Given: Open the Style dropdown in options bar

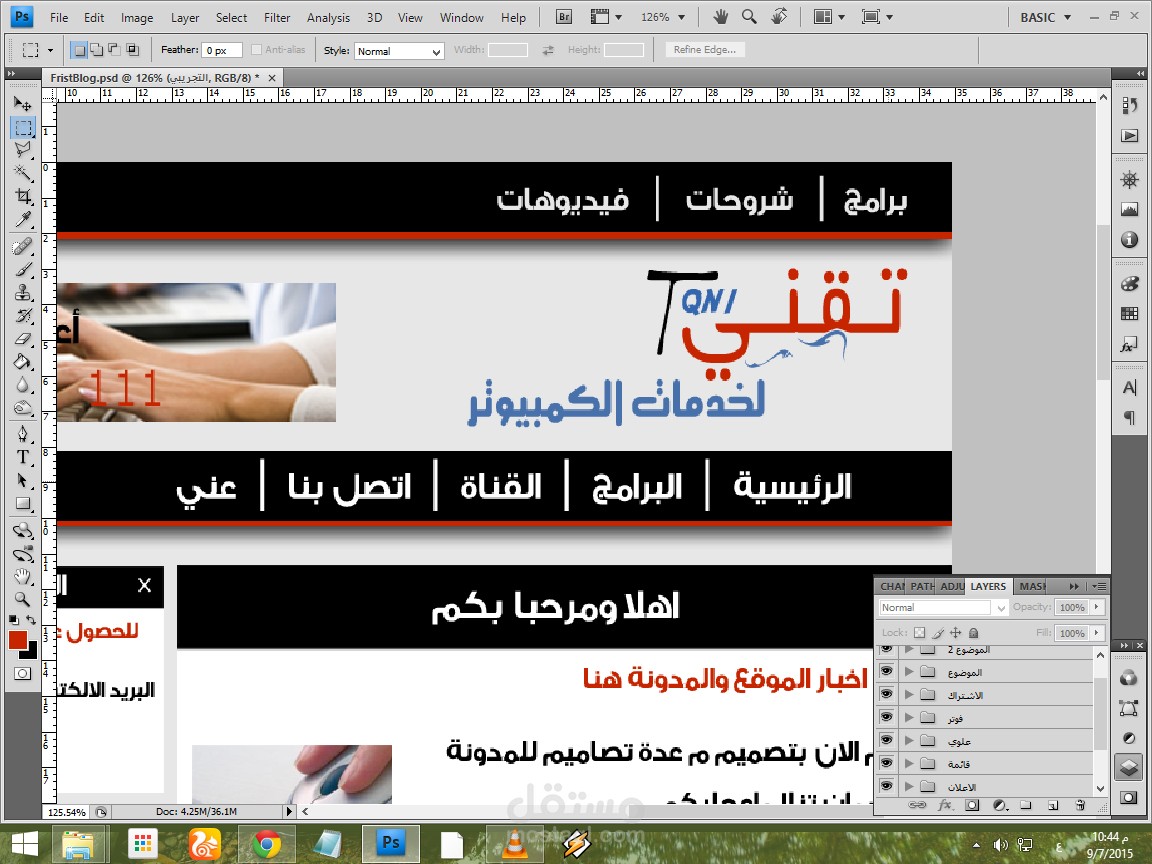Looking at the screenshot, I should [x=400, y=51].
